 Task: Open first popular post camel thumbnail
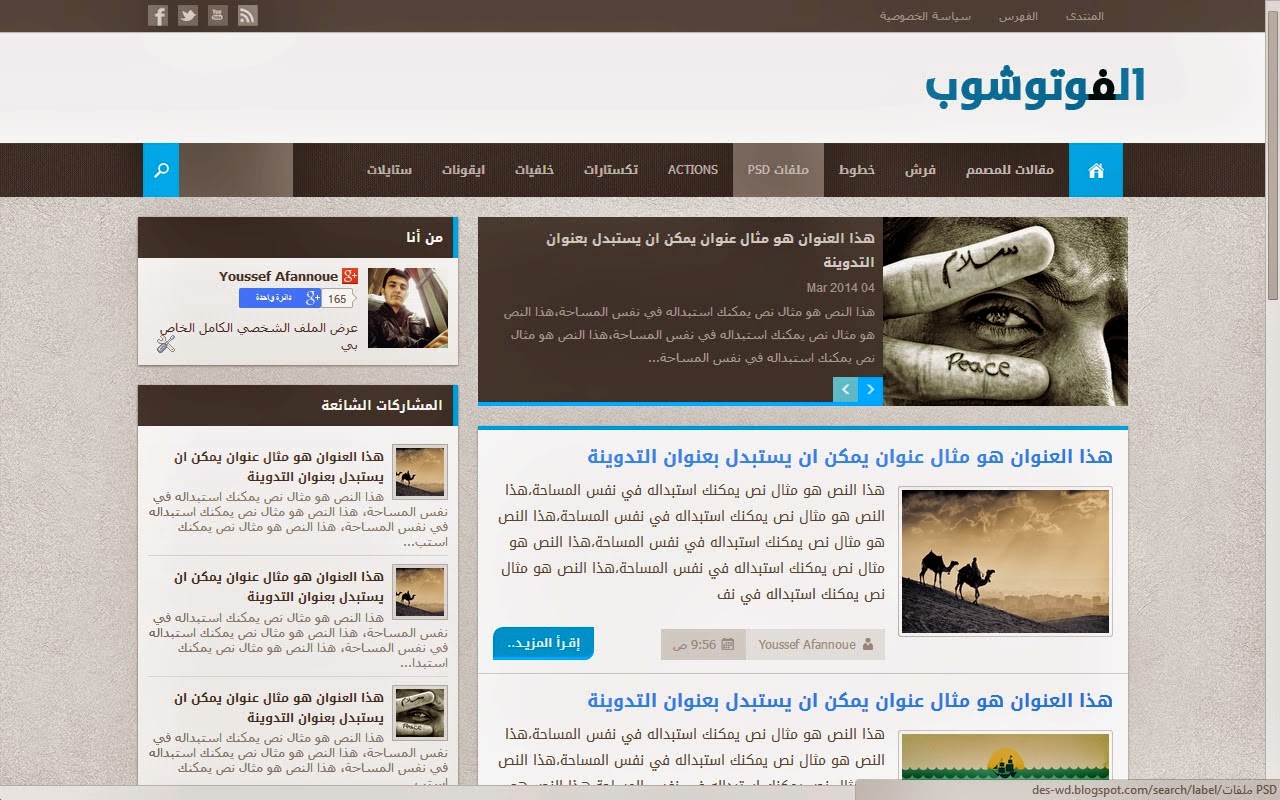pyautogui.click(x=420, y=472)
